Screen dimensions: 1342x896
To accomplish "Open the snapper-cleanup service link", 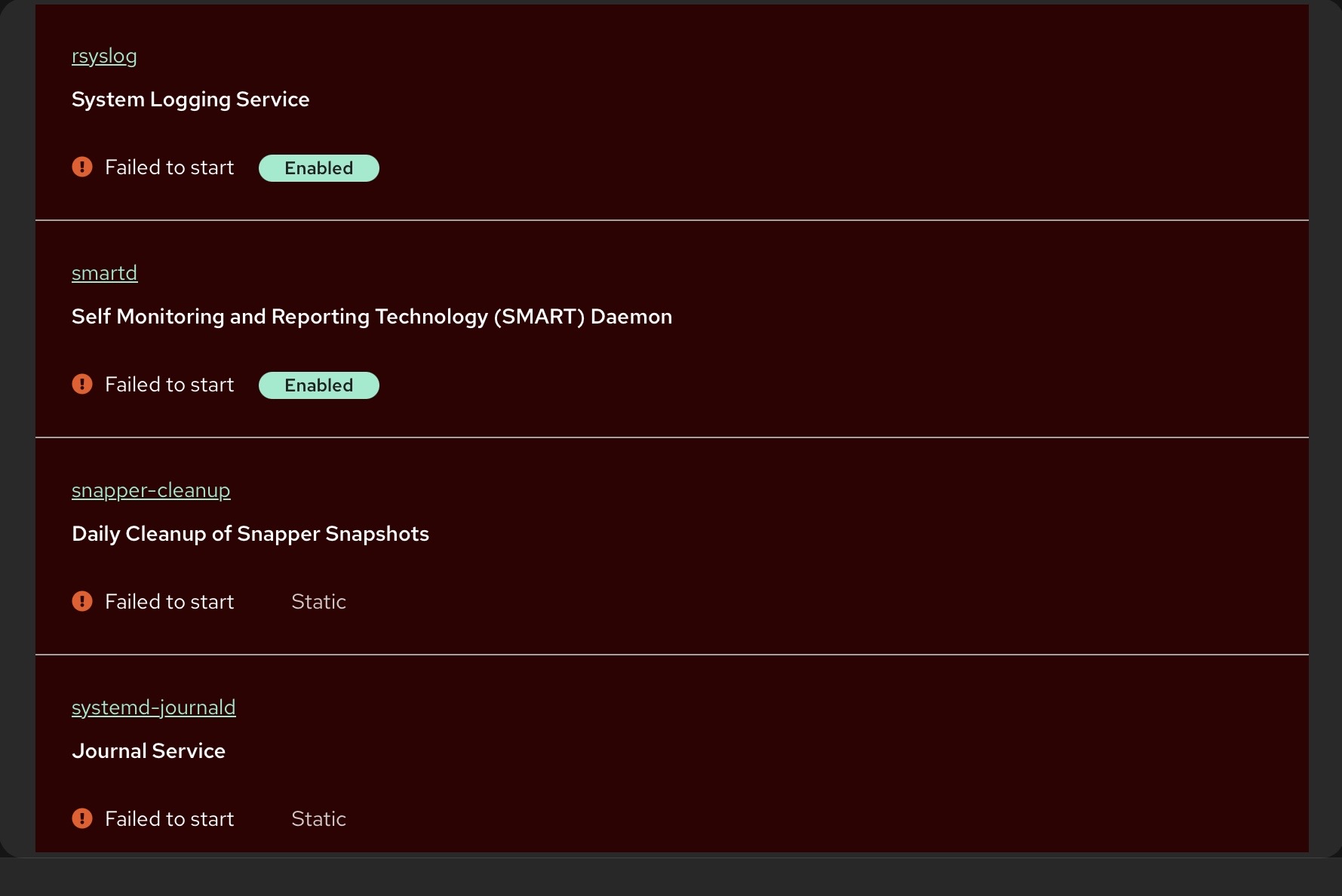I will pos(151,490).
